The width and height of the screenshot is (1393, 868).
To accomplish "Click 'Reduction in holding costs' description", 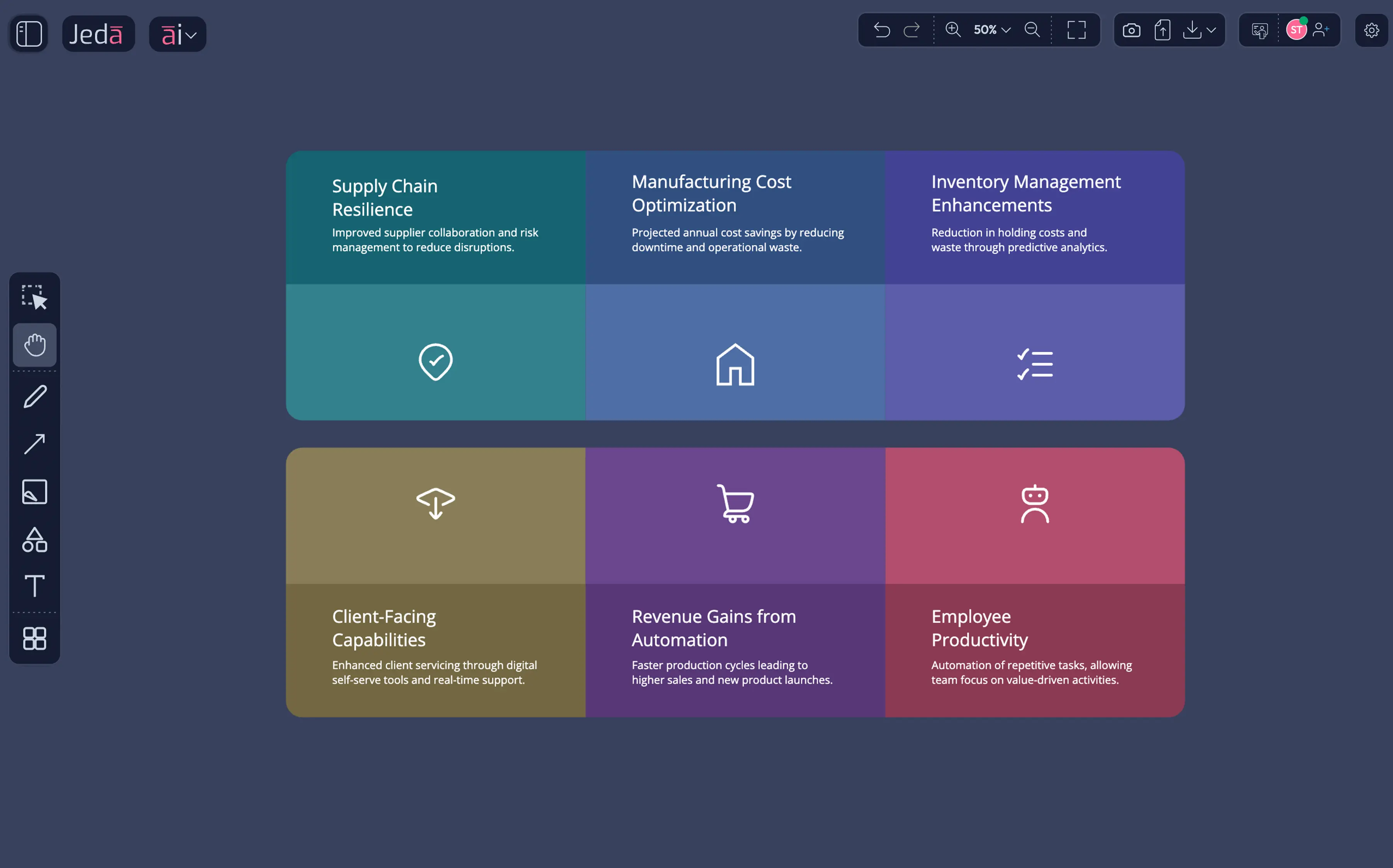I will (x=1019, y=240).
